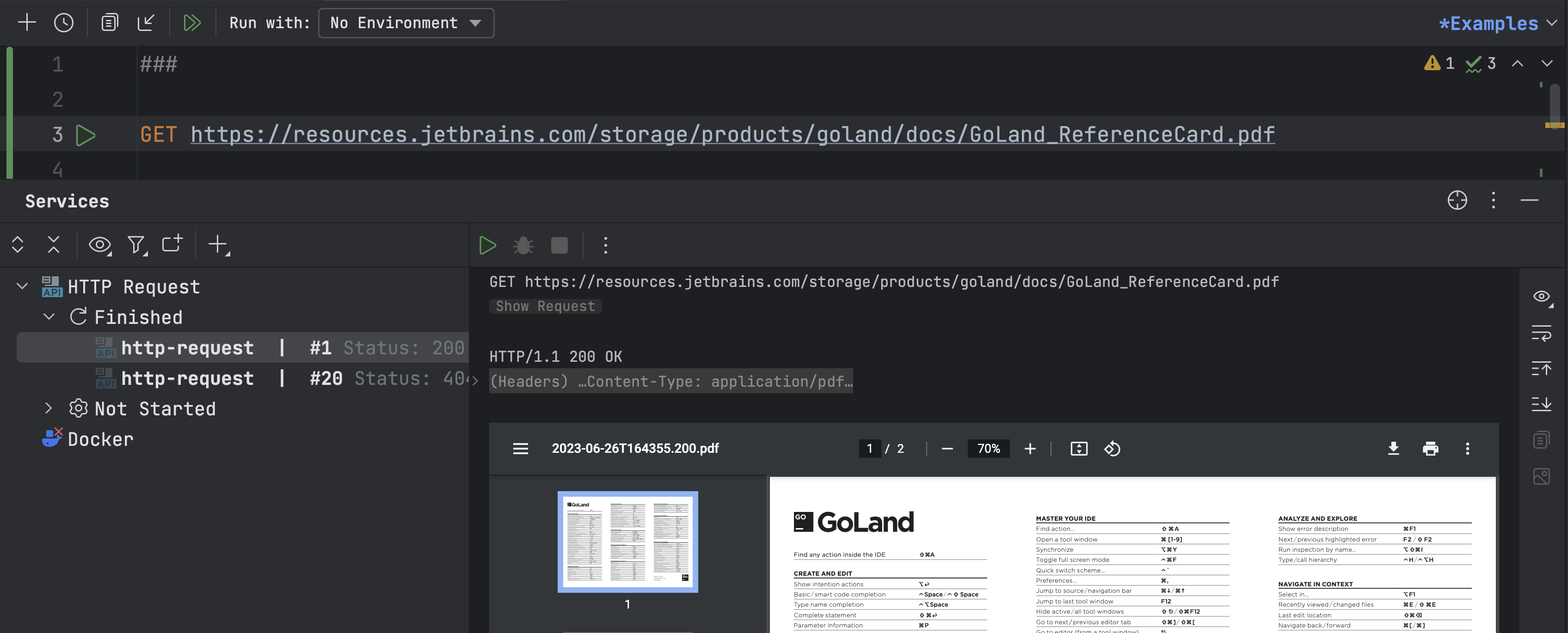Click the Run All Requests double-arrow icon

click(192, 23)
